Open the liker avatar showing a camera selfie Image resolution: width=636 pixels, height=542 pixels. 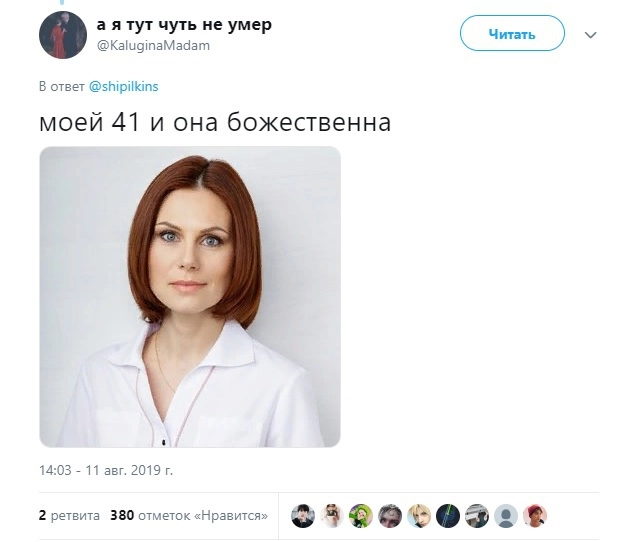click(332, 516)
